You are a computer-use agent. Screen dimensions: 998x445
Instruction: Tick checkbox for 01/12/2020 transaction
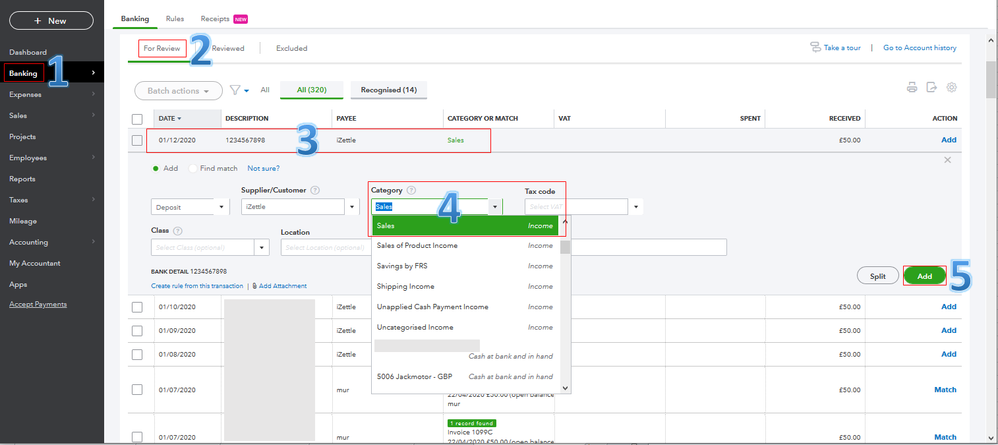(137, 140)
